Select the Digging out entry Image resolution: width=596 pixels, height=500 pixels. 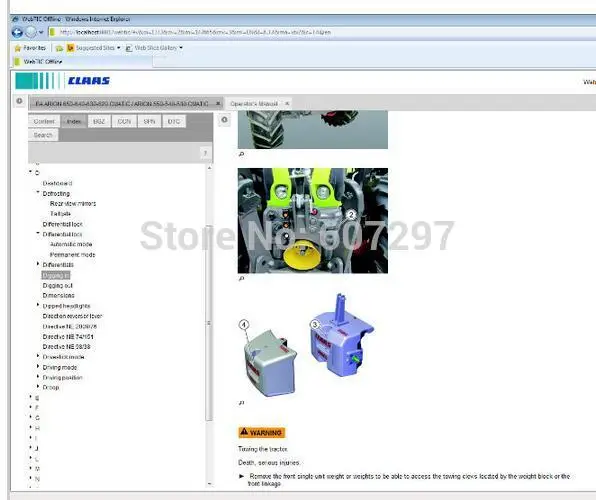click(x=57, y=285)
